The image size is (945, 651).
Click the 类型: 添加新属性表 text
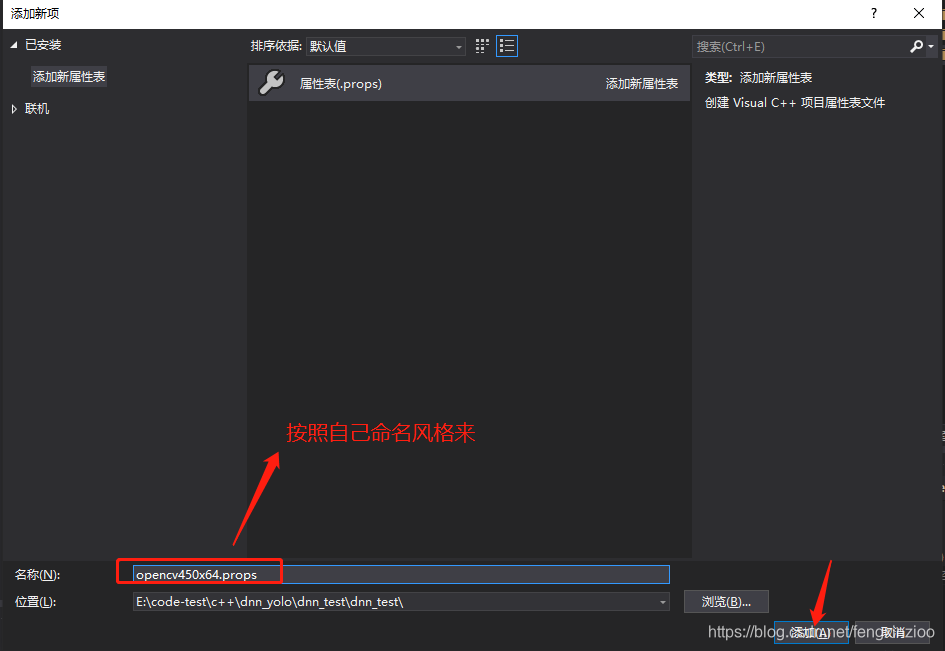pos(758,78)
